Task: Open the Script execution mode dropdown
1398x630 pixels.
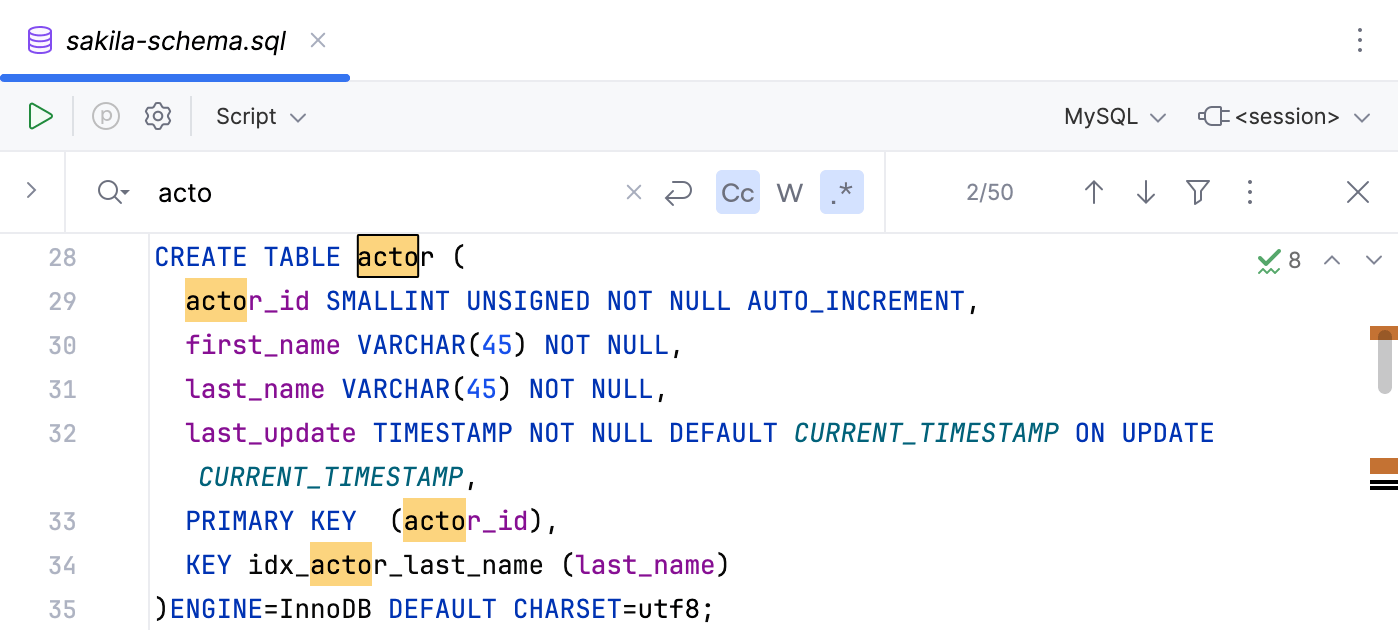Action: point(258,116)
